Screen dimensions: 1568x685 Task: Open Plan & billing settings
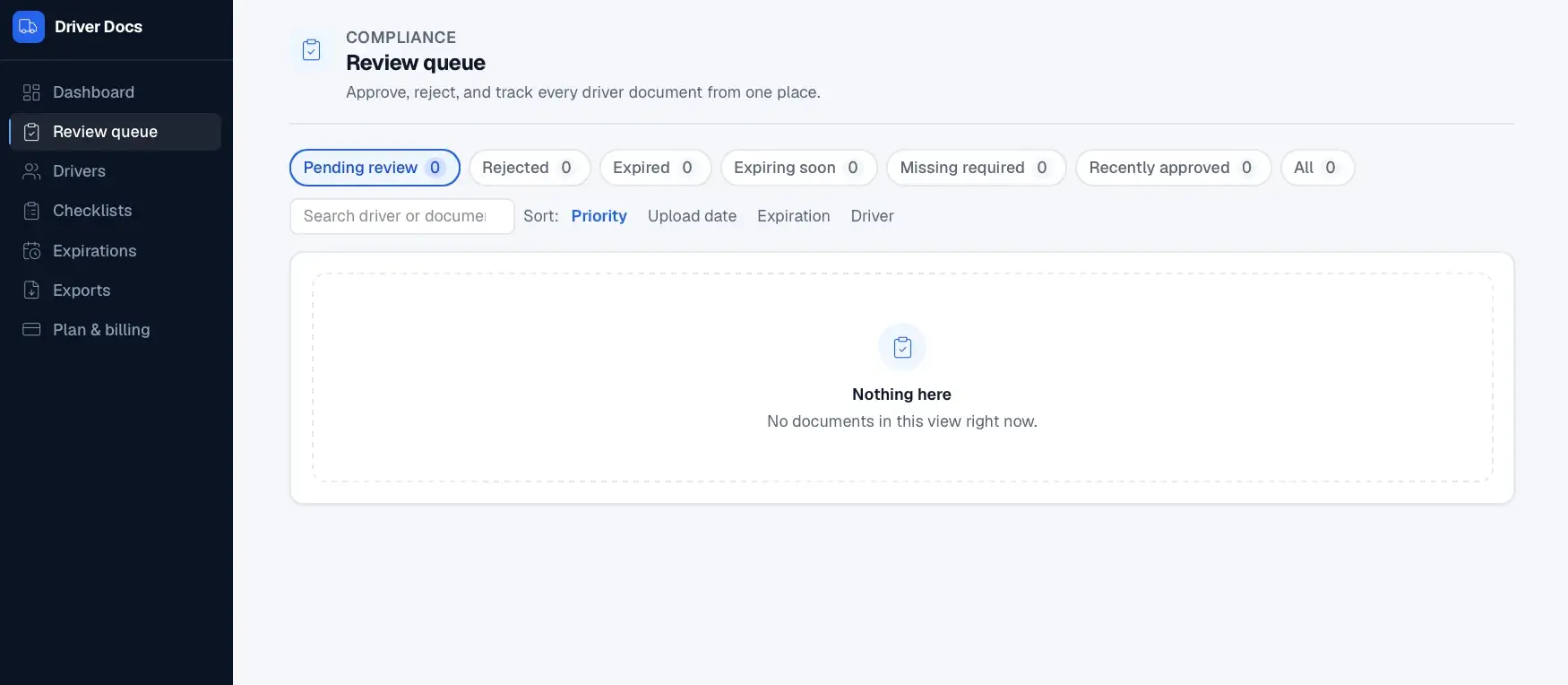[x=116, y=330]
